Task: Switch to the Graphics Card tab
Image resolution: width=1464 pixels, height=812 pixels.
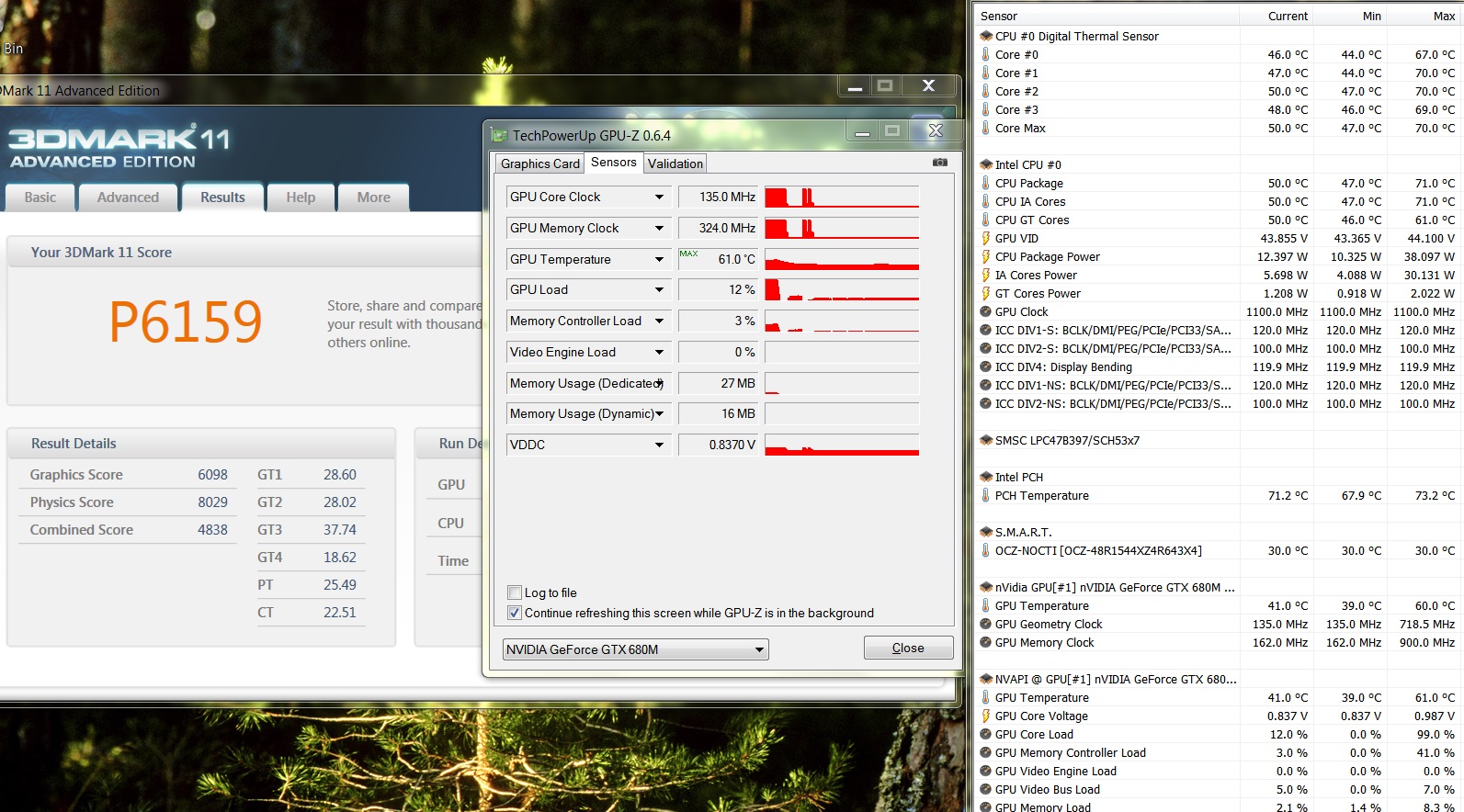Action: pos(540,164)
